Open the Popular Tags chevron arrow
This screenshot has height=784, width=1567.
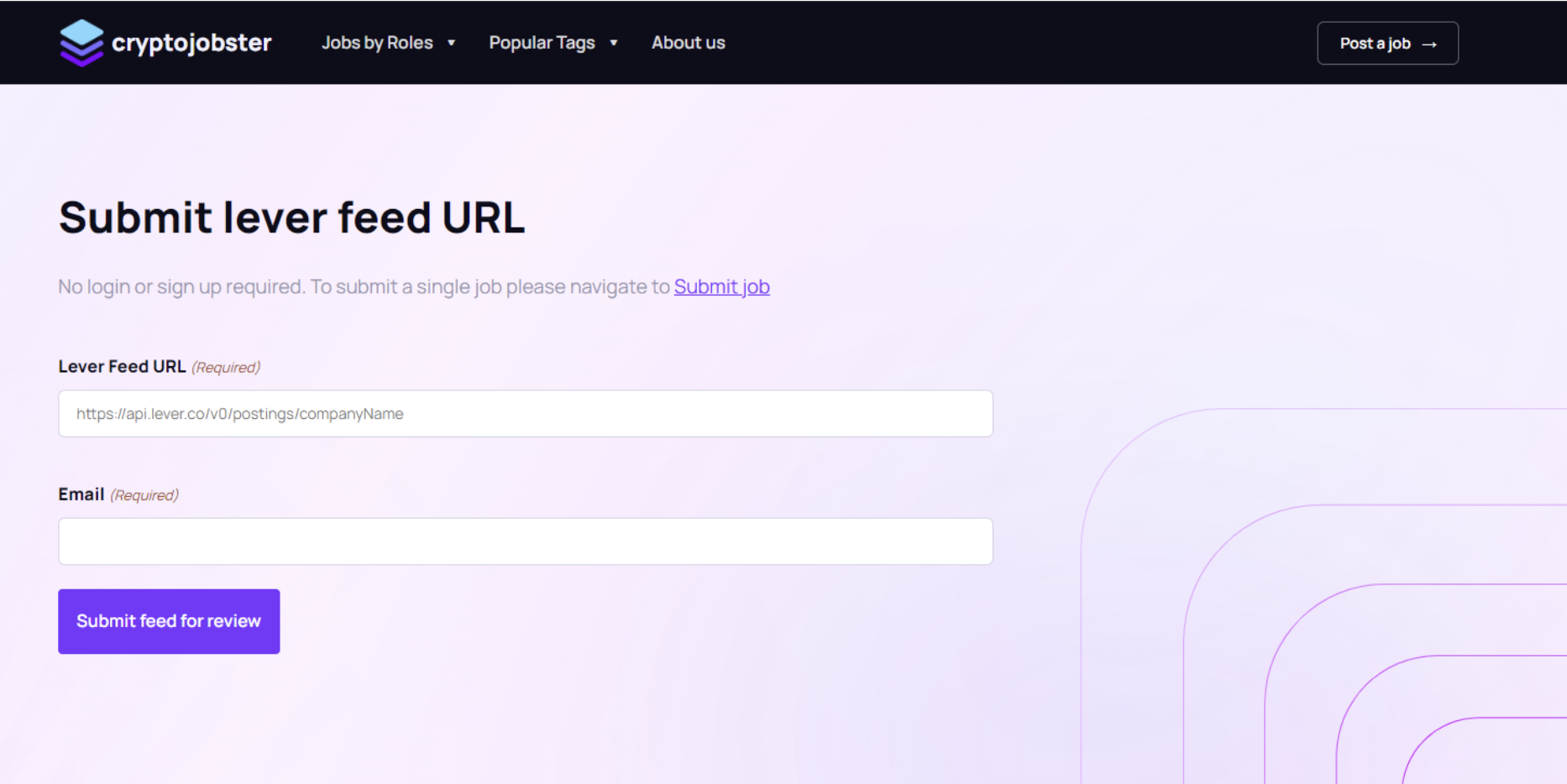pyautogui.click(x=612, y=43)
